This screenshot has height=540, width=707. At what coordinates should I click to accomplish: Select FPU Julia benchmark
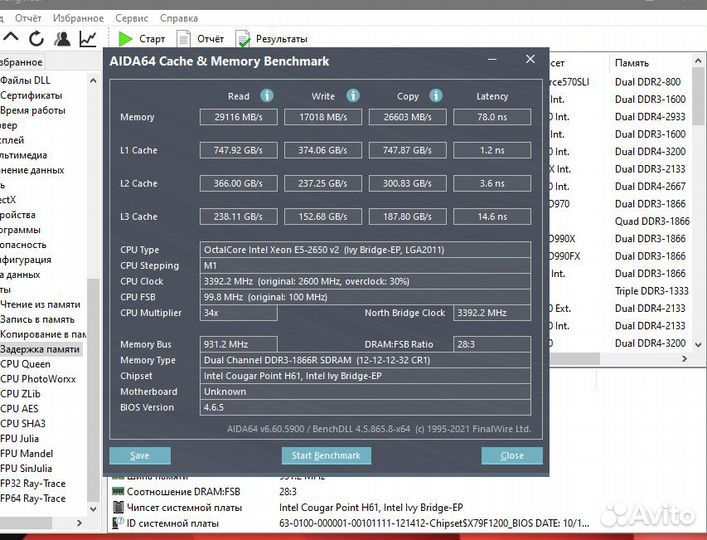[x=19, y=438]
